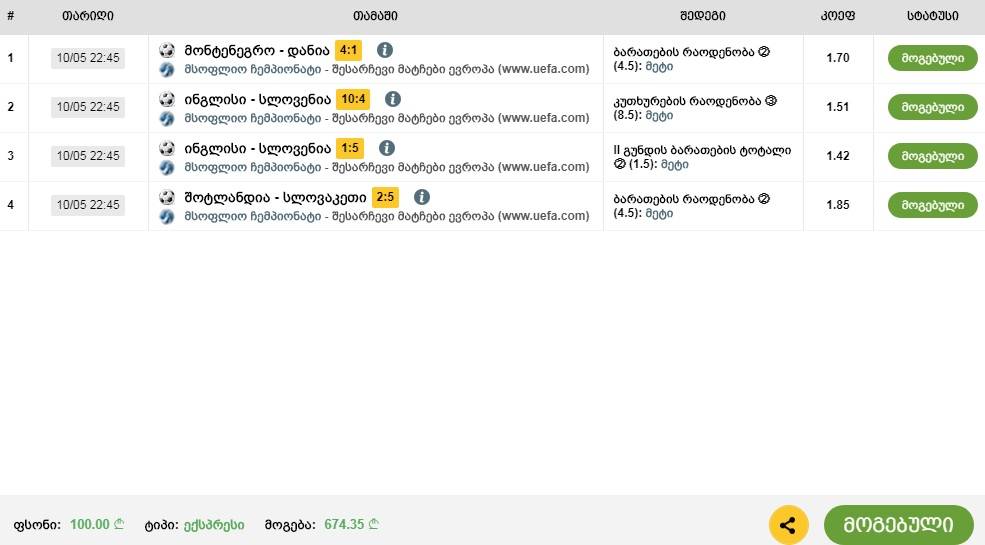Click column header თარიღი

[x=88, y=16]
